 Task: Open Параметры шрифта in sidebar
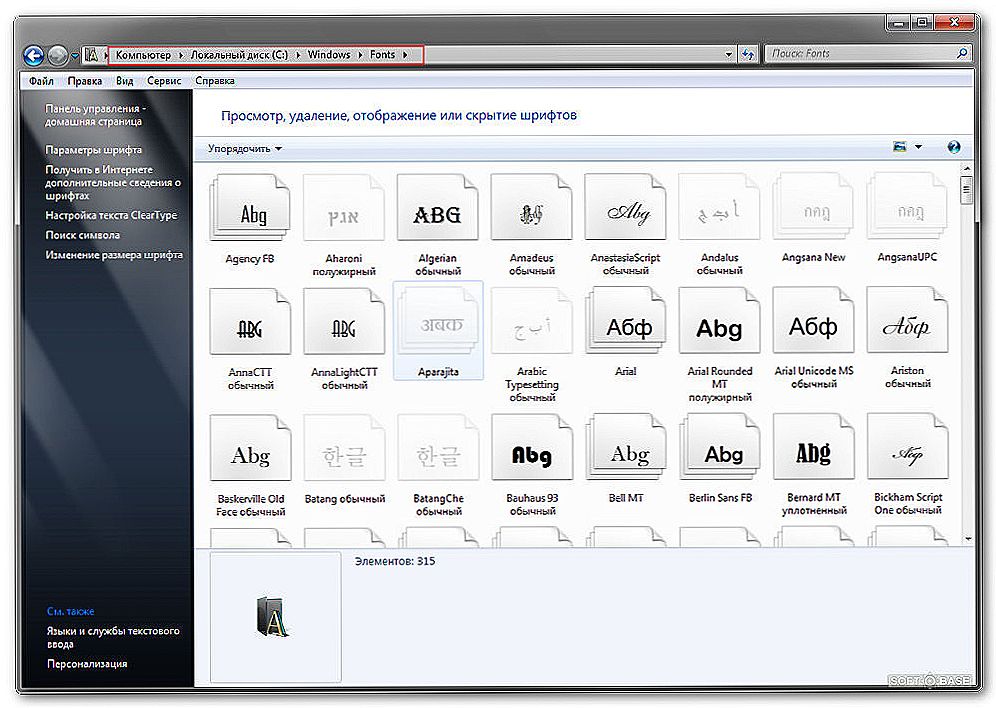(93, 150)
